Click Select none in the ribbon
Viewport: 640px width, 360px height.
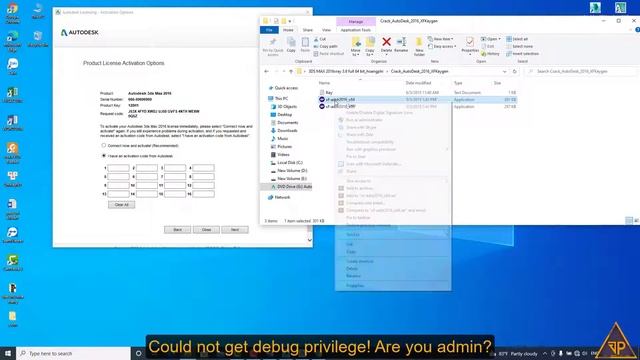click(x=519, y=47)
